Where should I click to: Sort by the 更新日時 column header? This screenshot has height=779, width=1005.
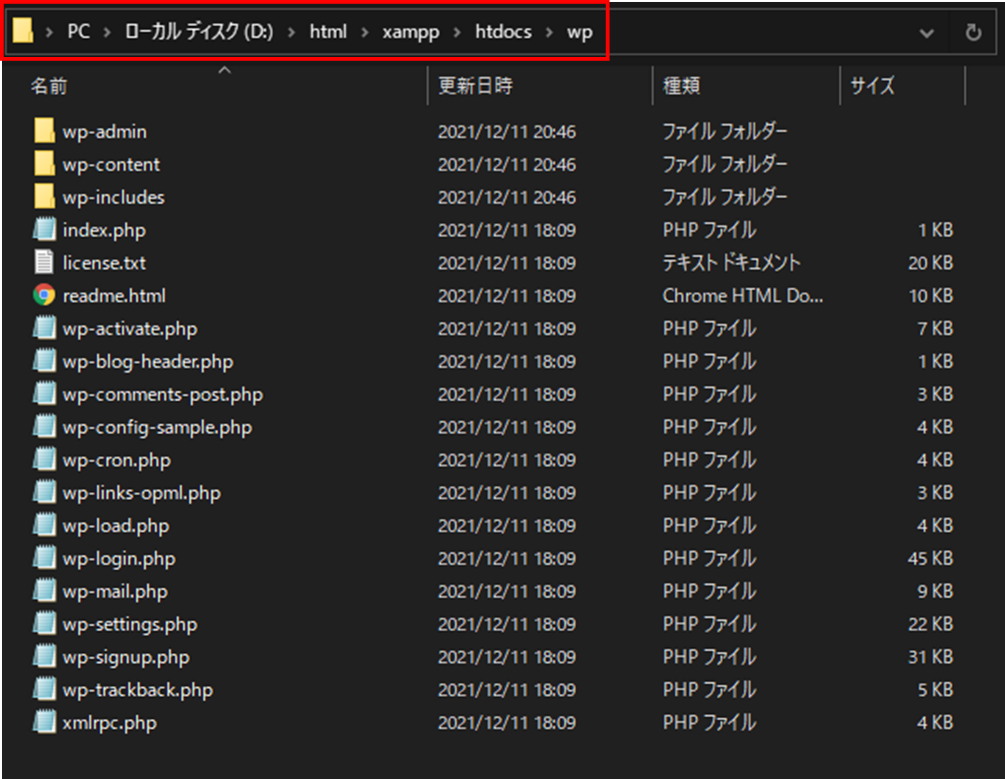(475, 87)
